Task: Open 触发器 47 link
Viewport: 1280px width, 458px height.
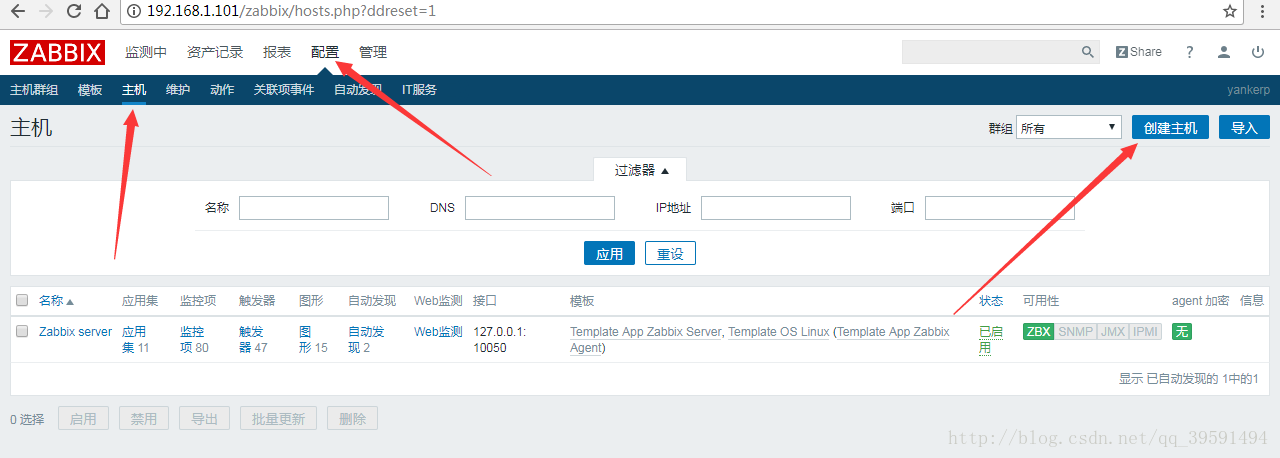Action: coord(253,339)
